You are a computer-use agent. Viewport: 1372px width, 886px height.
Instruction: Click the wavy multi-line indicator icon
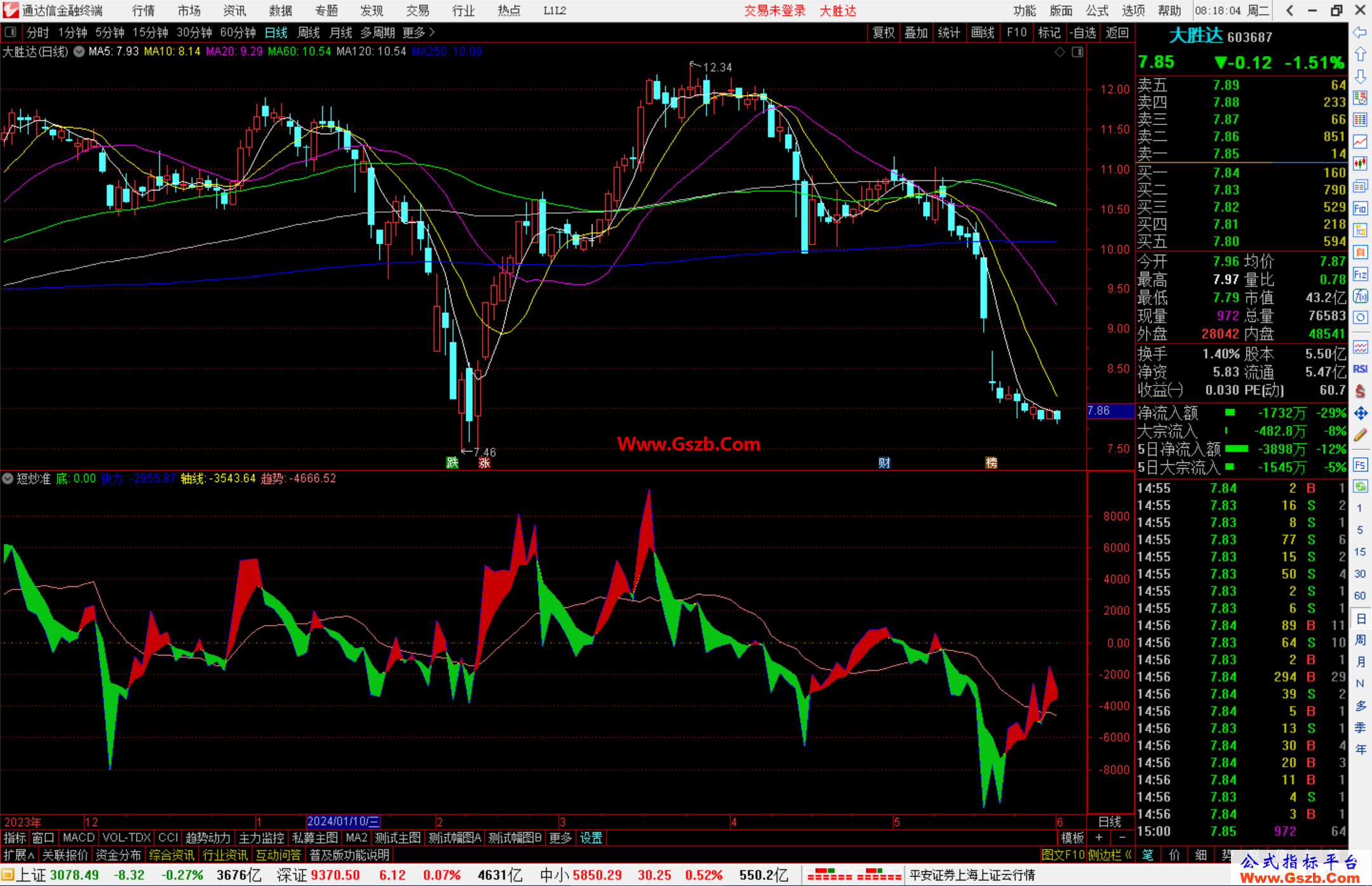1360,347
